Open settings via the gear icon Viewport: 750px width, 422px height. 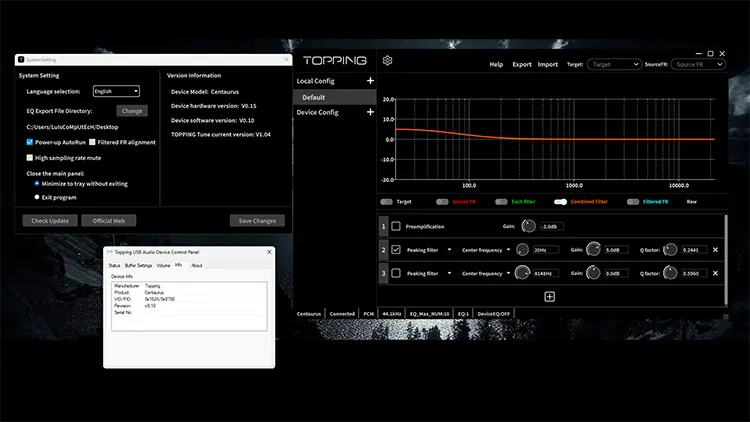point(388,61)
